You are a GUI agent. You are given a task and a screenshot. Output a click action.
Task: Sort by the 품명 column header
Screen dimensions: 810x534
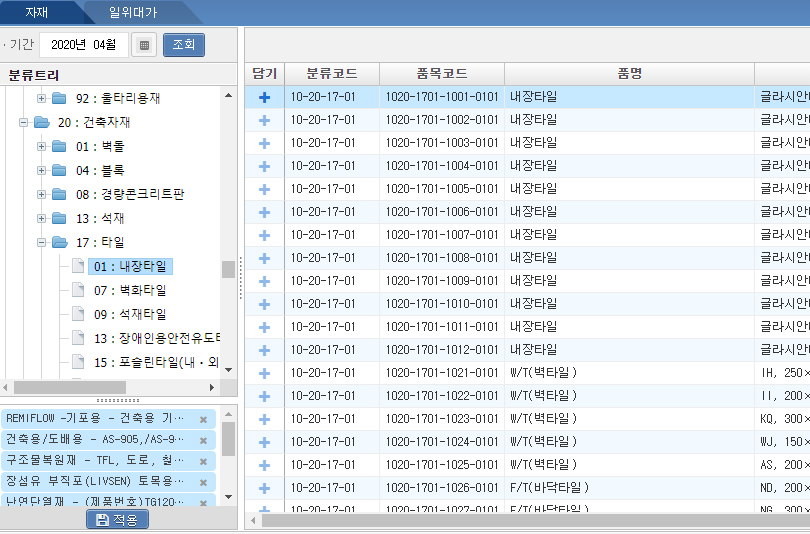click(630, 74)
